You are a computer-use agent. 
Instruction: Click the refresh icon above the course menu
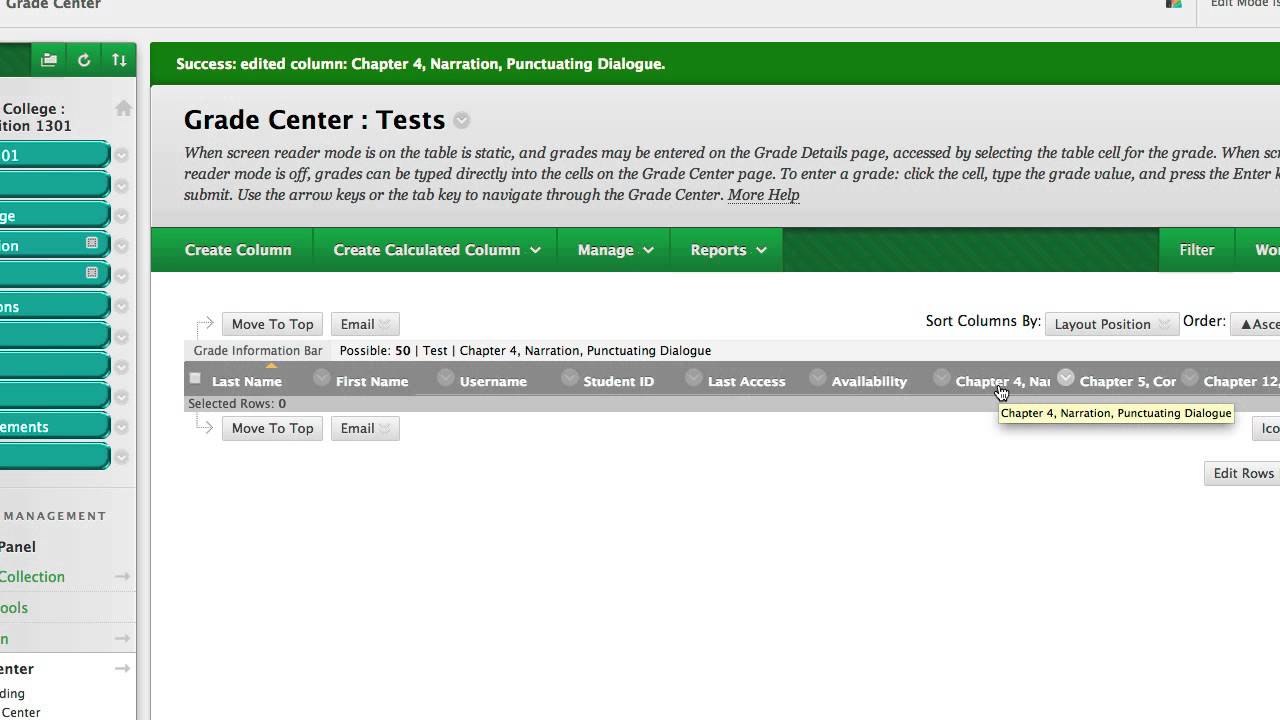tap(84, 60)
